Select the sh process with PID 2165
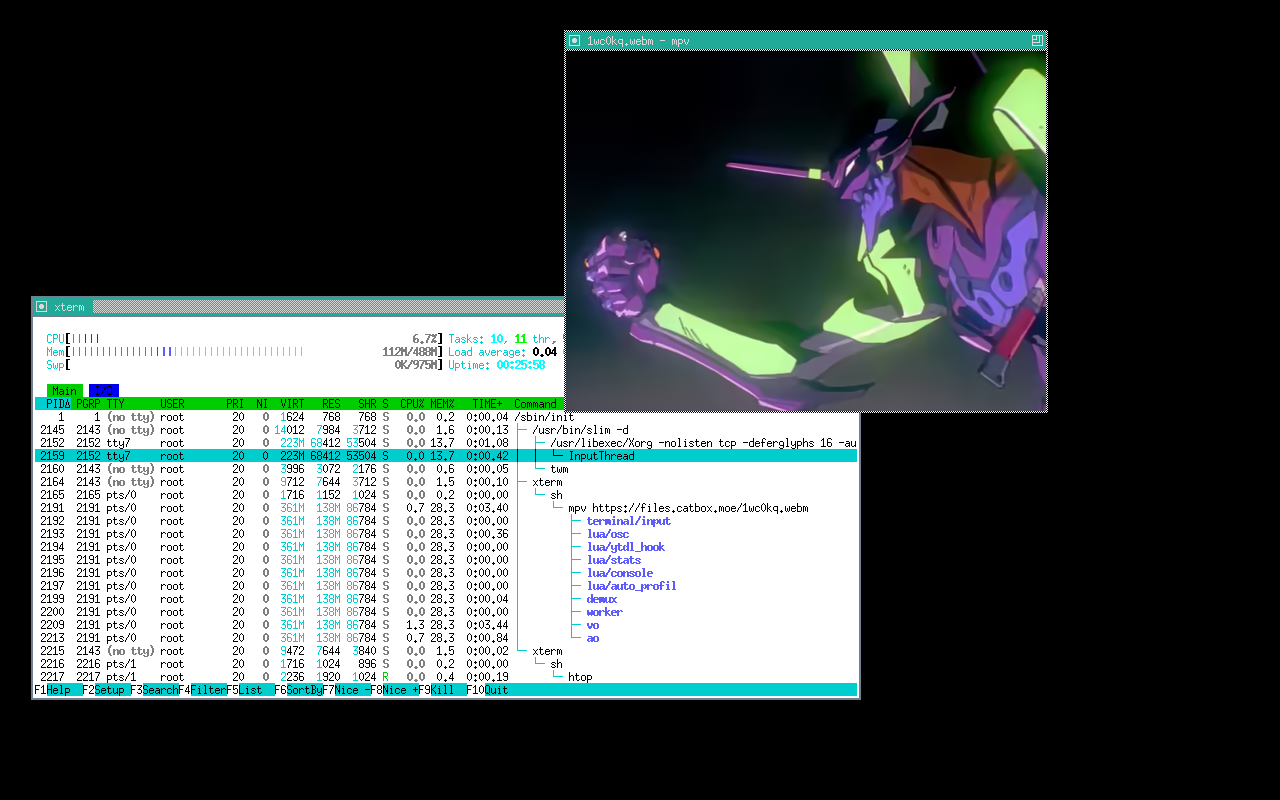 coord(447,495)
